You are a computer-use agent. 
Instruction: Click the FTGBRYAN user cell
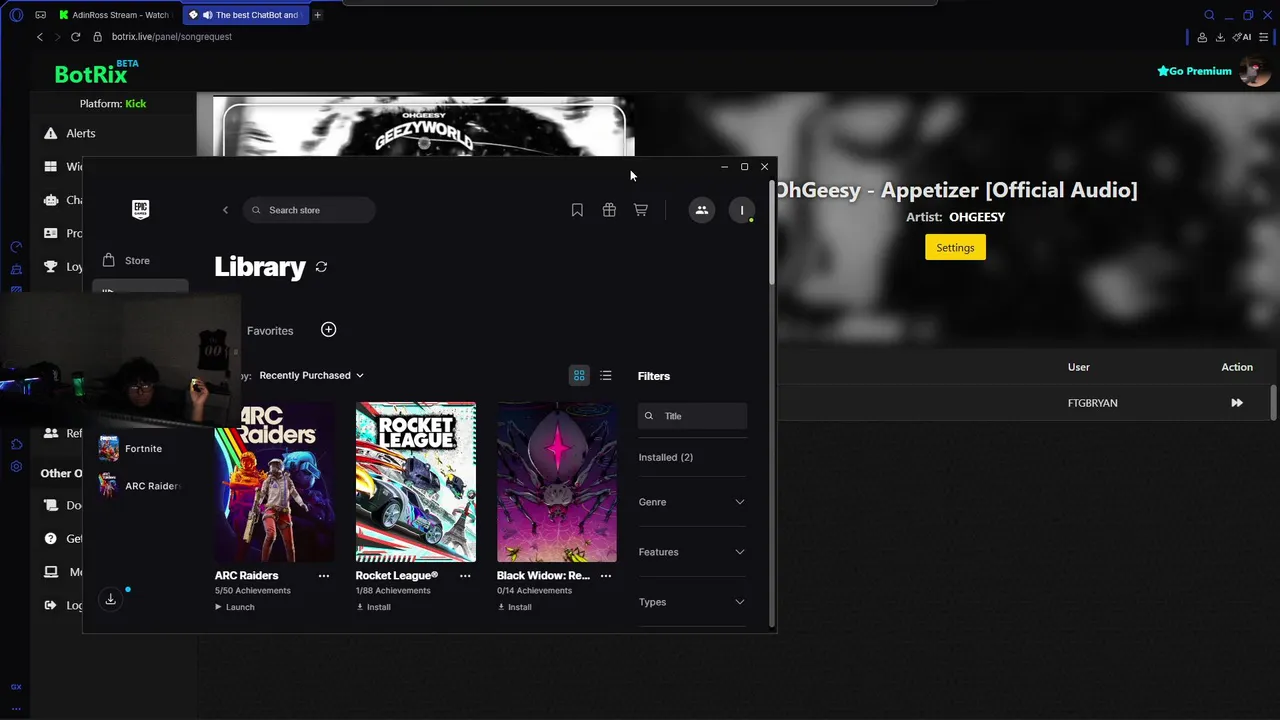coord(1092,403)
